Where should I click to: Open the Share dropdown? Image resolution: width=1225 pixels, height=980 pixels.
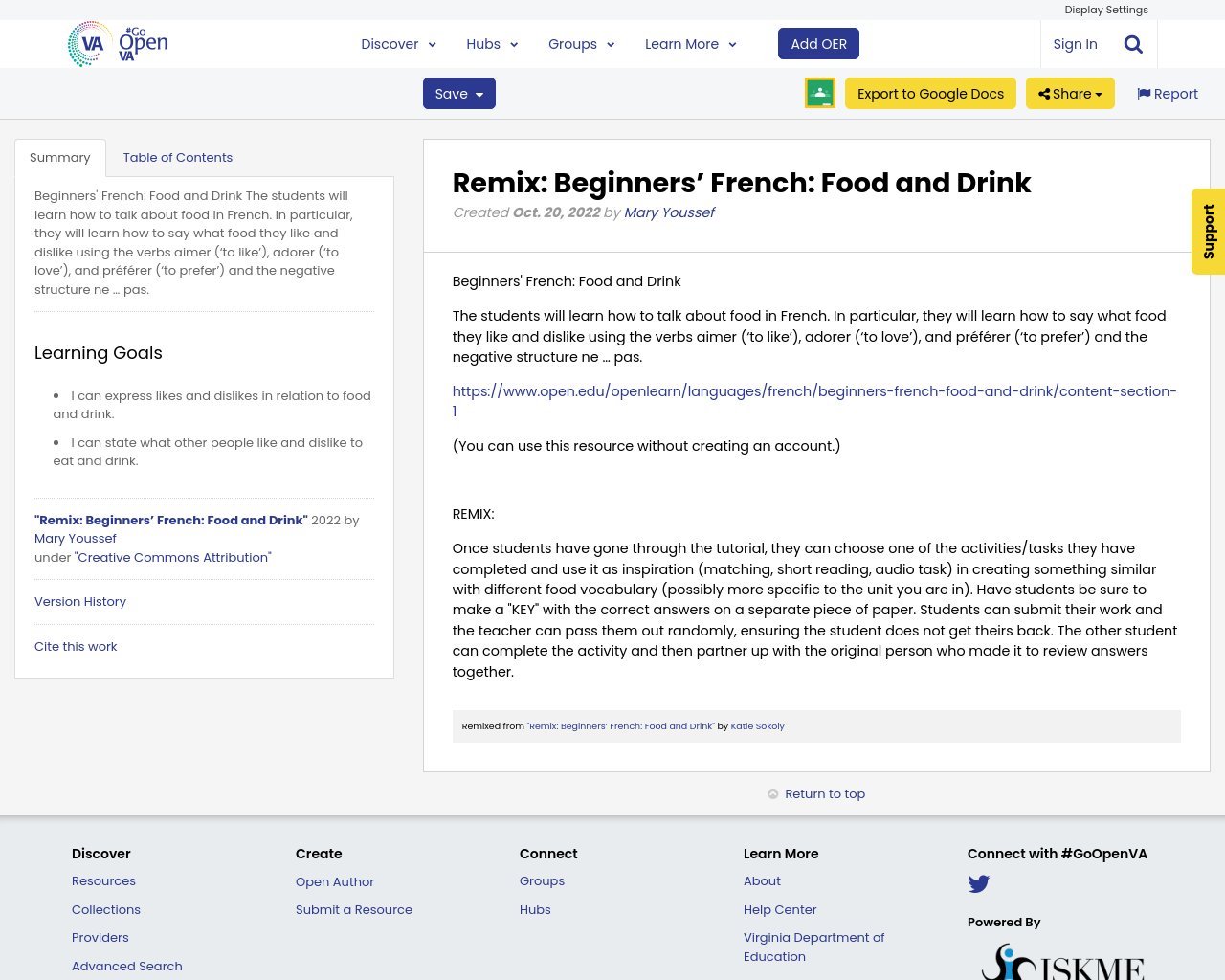click(1070, 93)
